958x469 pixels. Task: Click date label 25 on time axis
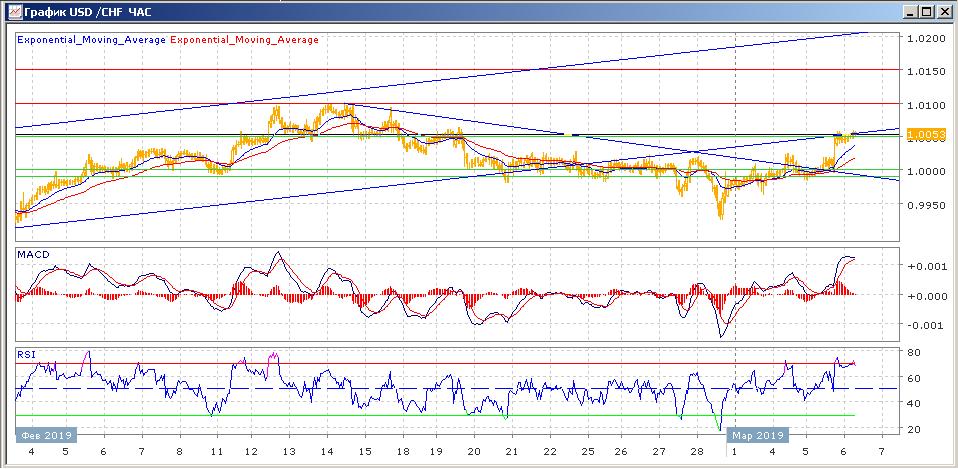[587, 453]
